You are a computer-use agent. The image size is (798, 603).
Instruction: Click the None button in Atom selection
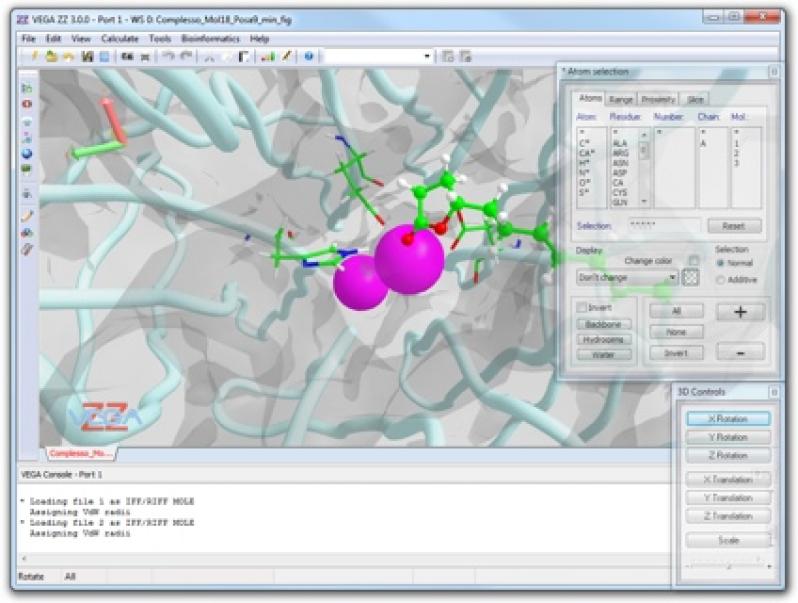676,332
